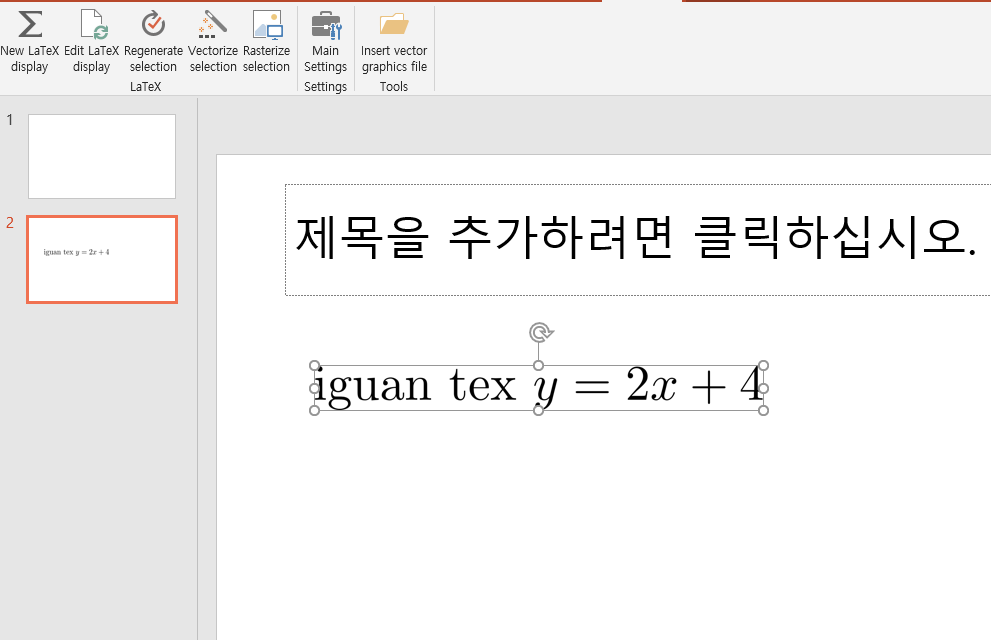The height and width of the screenshot is (640, 991).
Task: Click the Settings group label under Main Settings
Action: click(325, 86)
